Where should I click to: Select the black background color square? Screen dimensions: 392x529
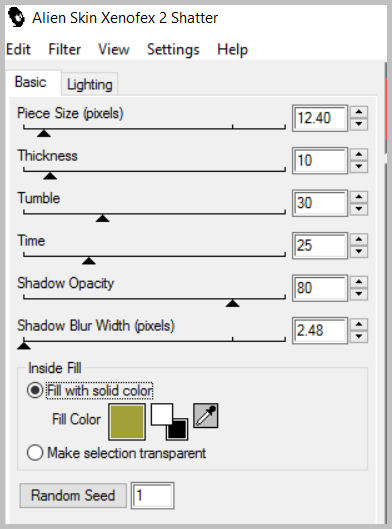[x=177, y=429]
